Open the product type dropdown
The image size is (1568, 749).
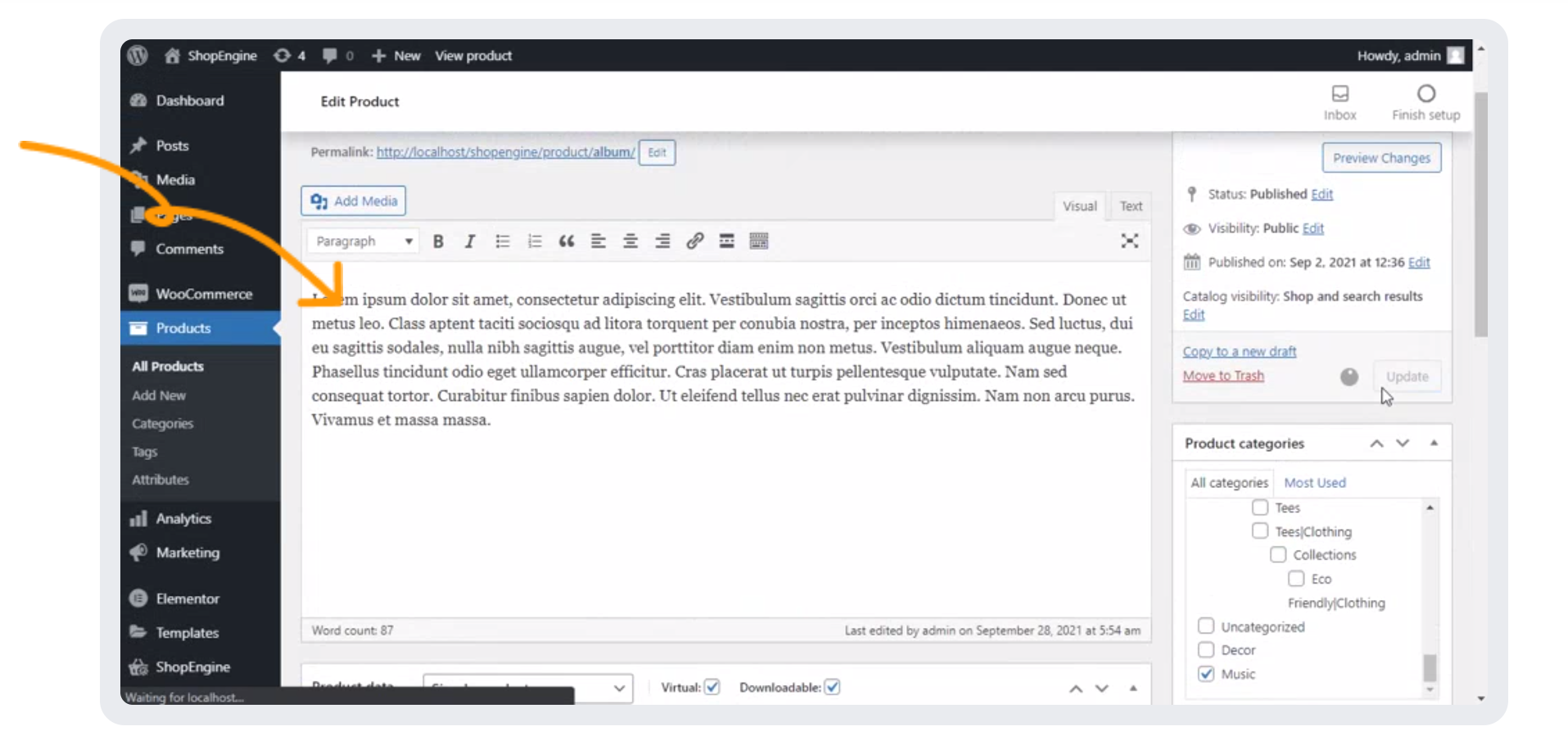(528, 688)
